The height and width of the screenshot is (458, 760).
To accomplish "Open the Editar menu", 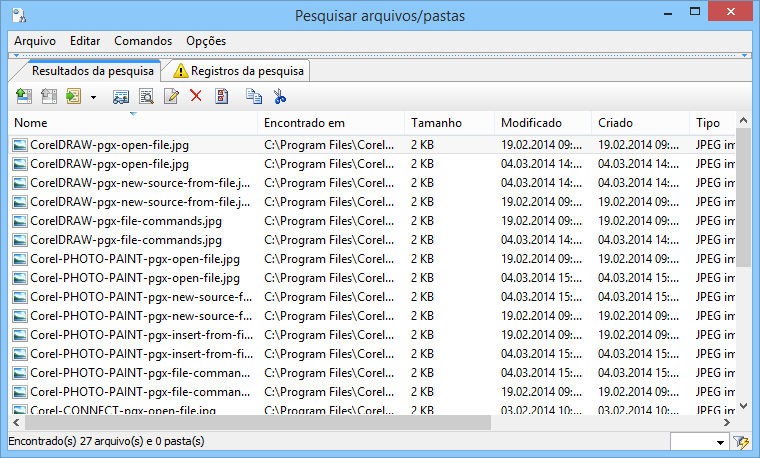I will click(x=85, y=41).
